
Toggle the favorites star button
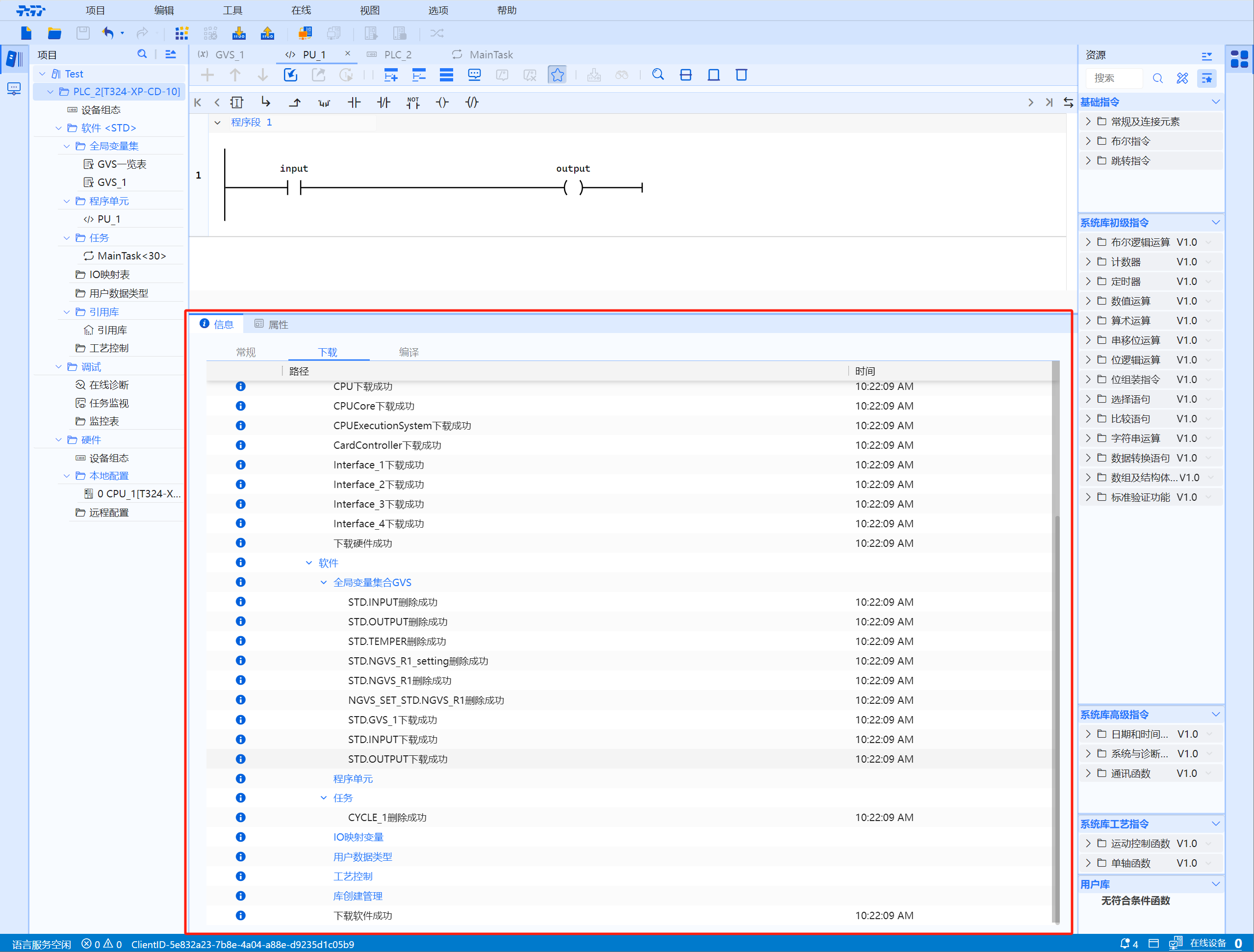[x=557, y=75]
